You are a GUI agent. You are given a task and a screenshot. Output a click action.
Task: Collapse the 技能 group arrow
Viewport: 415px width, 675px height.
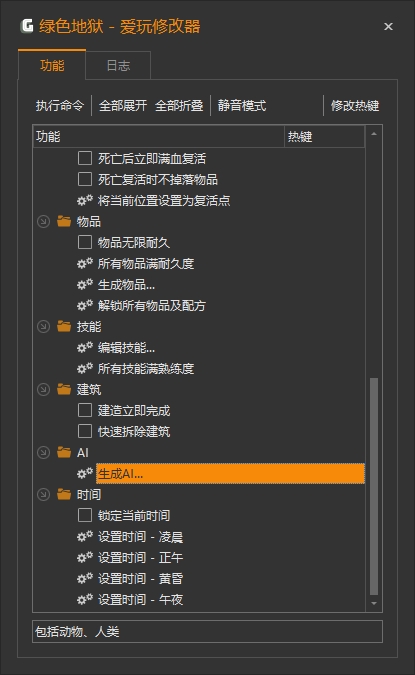(x=43, y=326)
